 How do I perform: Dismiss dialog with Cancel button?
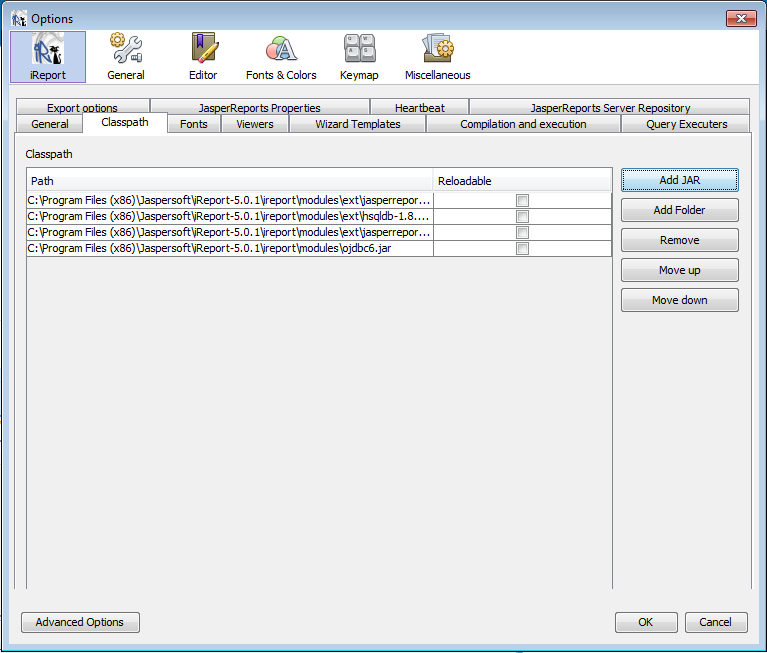click(x=716, y=622)
